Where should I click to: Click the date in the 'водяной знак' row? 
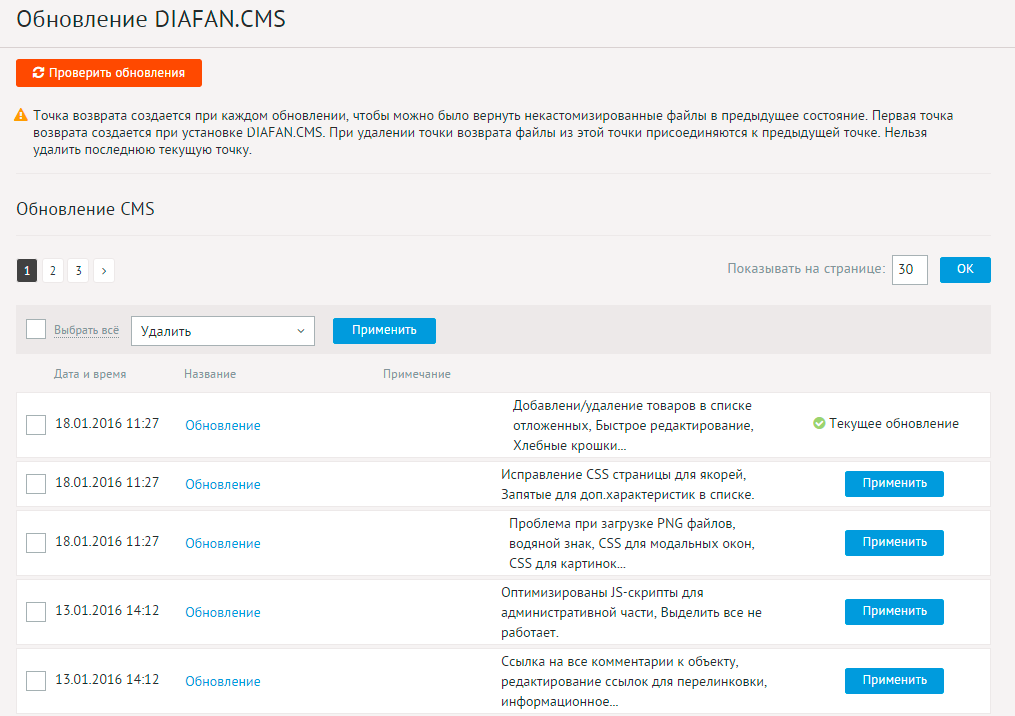[x=107, y=541]
